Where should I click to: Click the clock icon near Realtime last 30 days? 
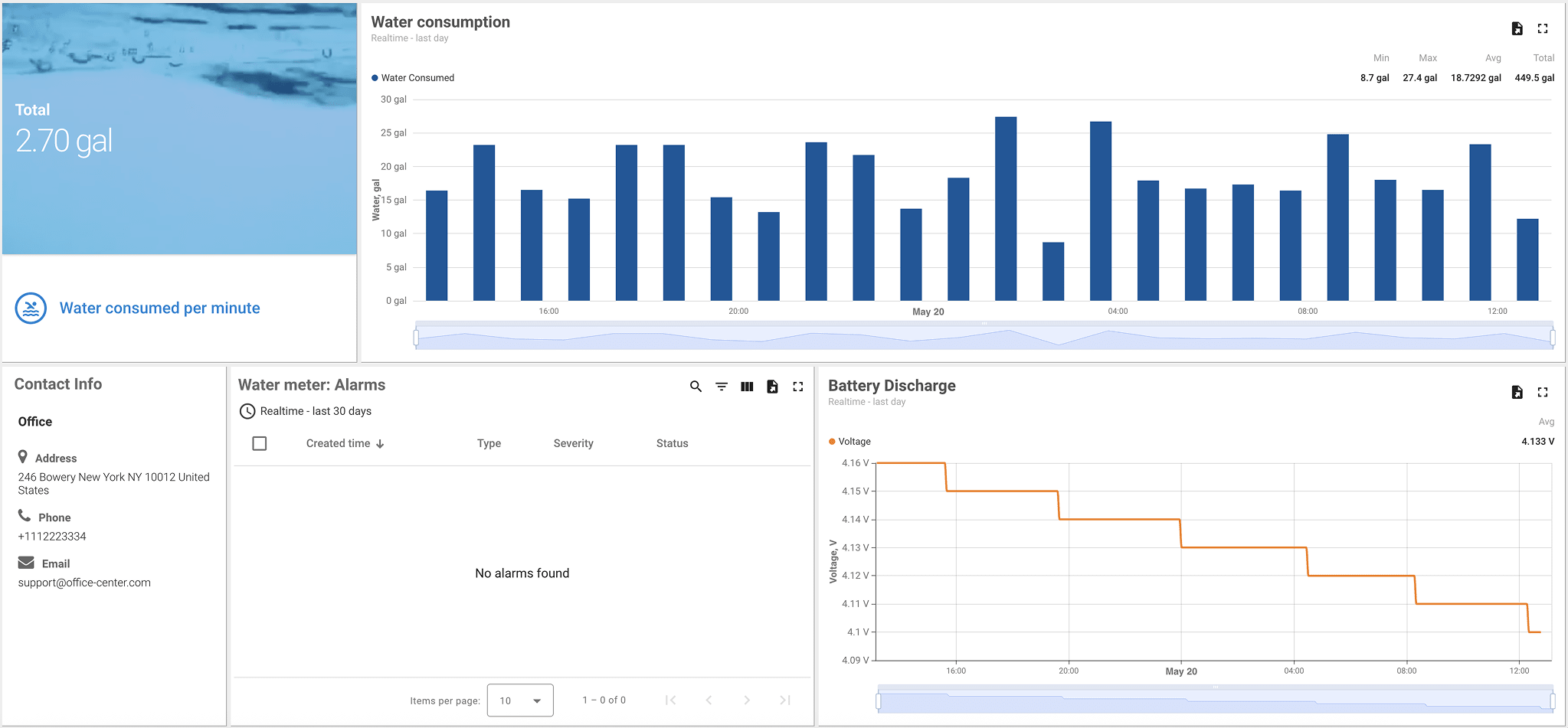247,411
